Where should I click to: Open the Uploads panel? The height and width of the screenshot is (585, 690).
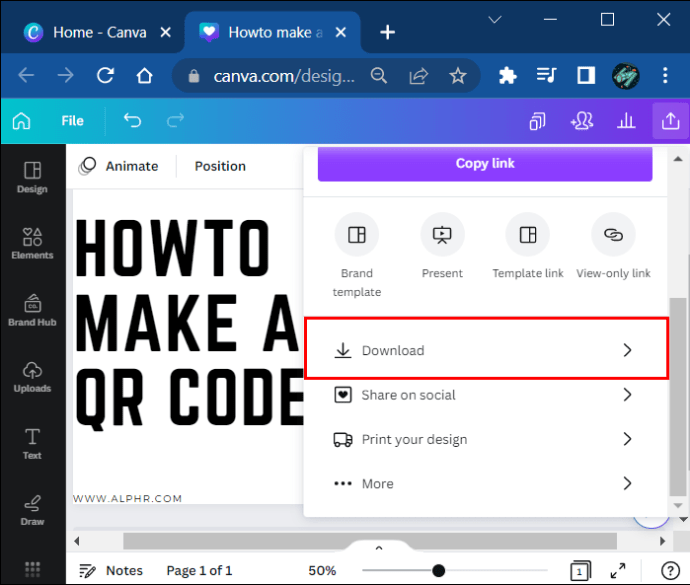[32, 377]
